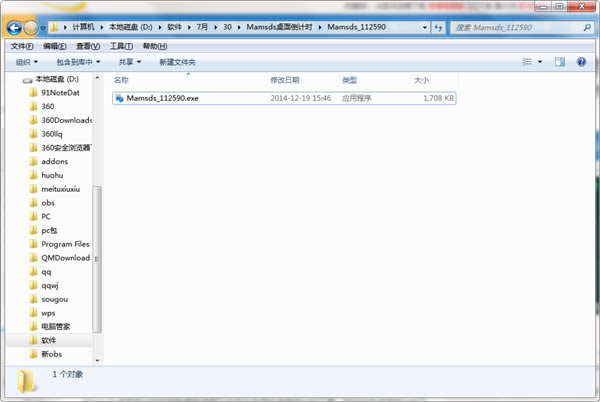Open the folder named just obs in the tree
Image resolution: width=600 pixels, height=402 pixels.
[x=42, y=203]
